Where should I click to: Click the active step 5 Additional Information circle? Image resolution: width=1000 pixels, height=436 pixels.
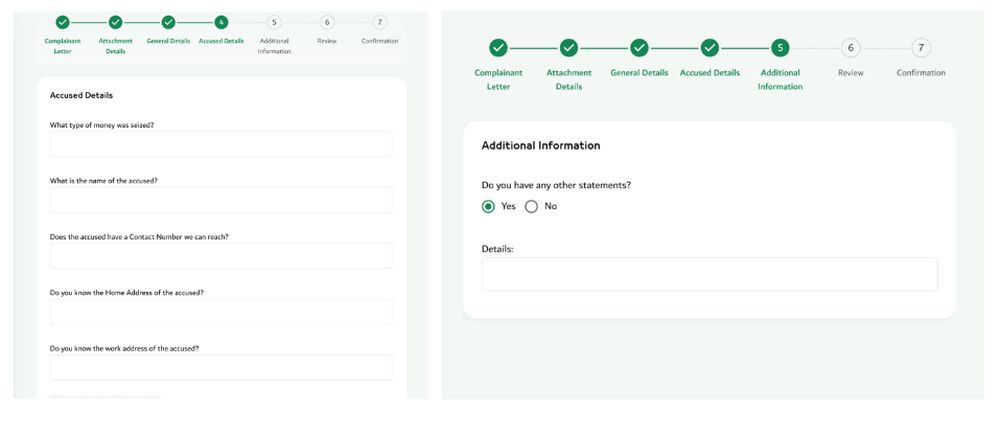[780, 48]
